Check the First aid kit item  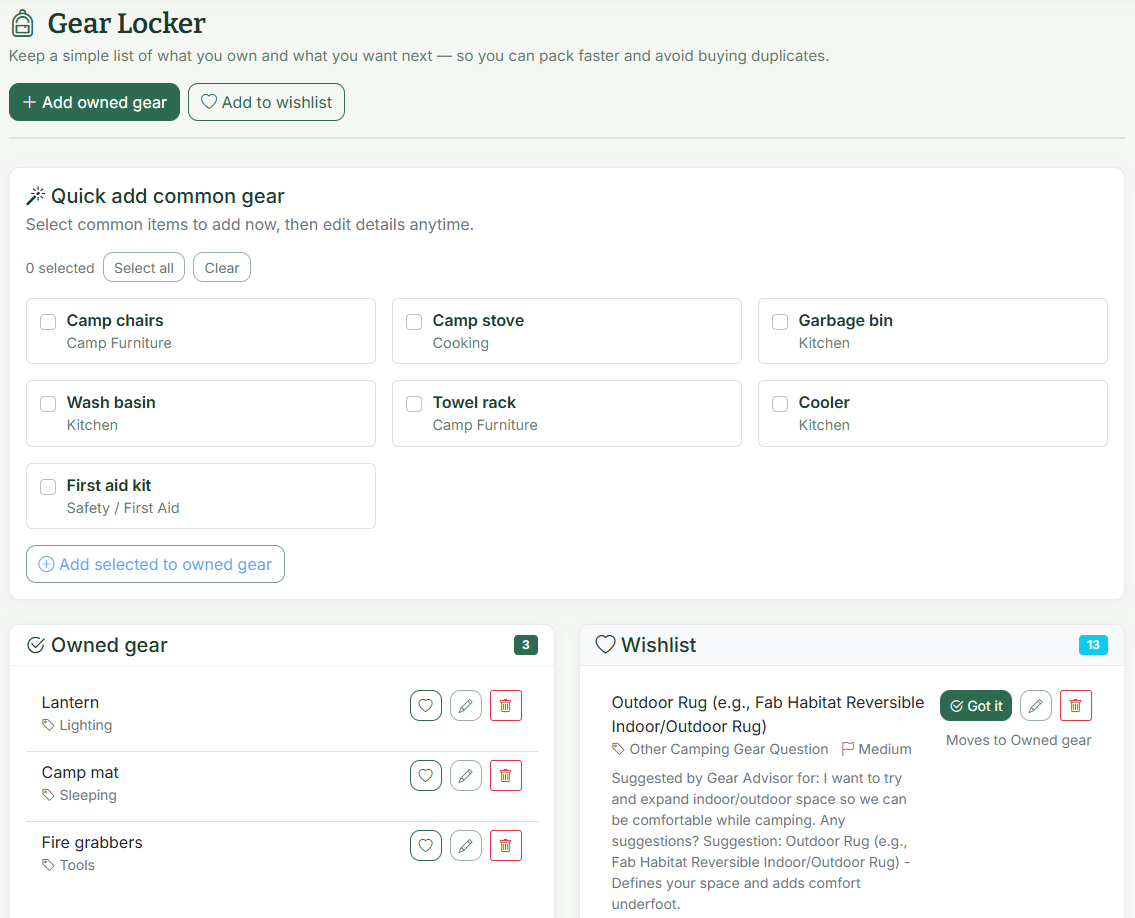pos(47,486)
